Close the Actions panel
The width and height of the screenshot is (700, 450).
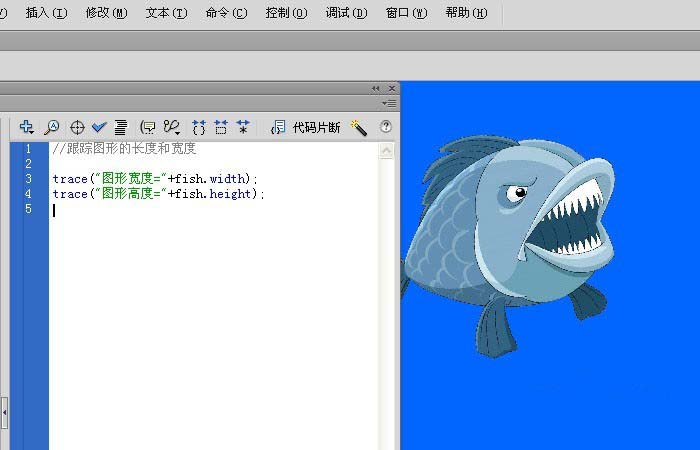coord(392,88)
